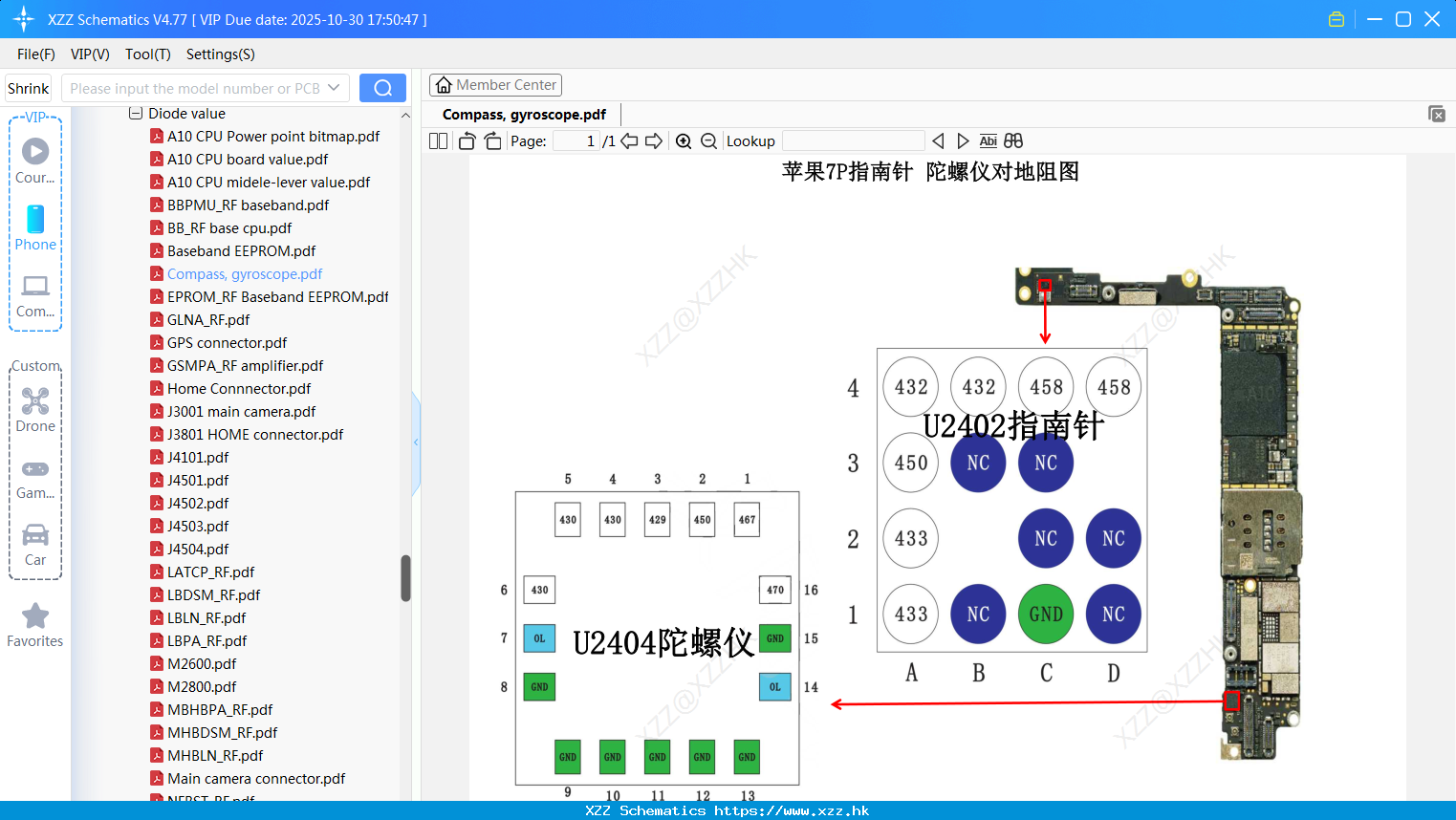The image size is (1456, 820).
Task: Open A10 CPU Power point bitmap.pdf
Action: tap(273, 137)
